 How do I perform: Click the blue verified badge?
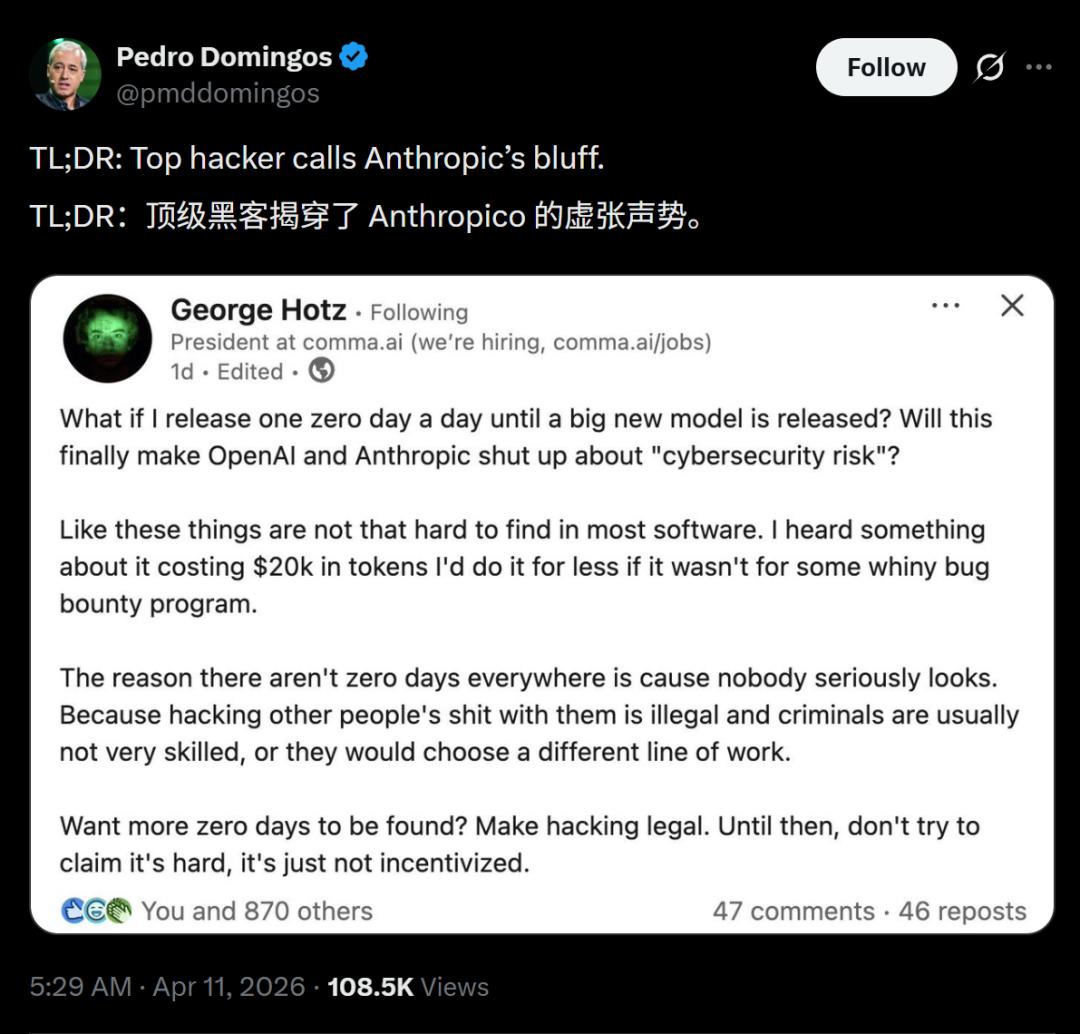[353, 56]
